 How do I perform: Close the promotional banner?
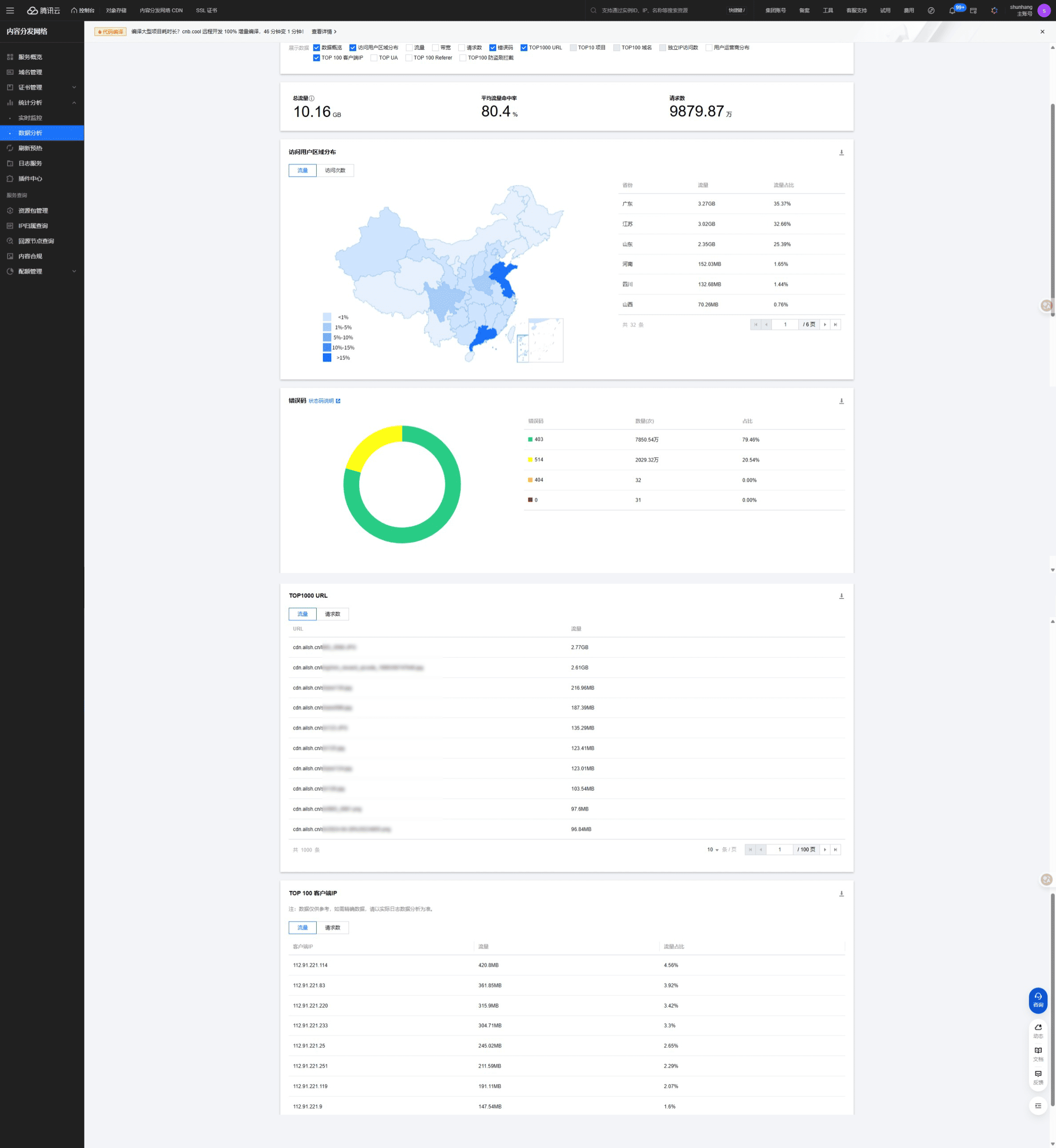point(1042,32)
